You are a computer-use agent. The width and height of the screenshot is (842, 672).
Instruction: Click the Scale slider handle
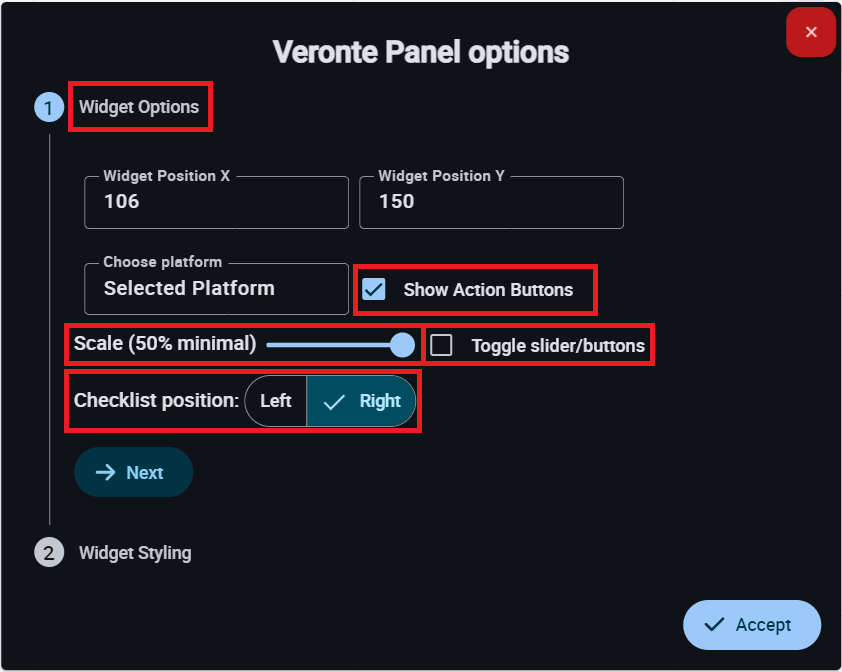(402, 345)
